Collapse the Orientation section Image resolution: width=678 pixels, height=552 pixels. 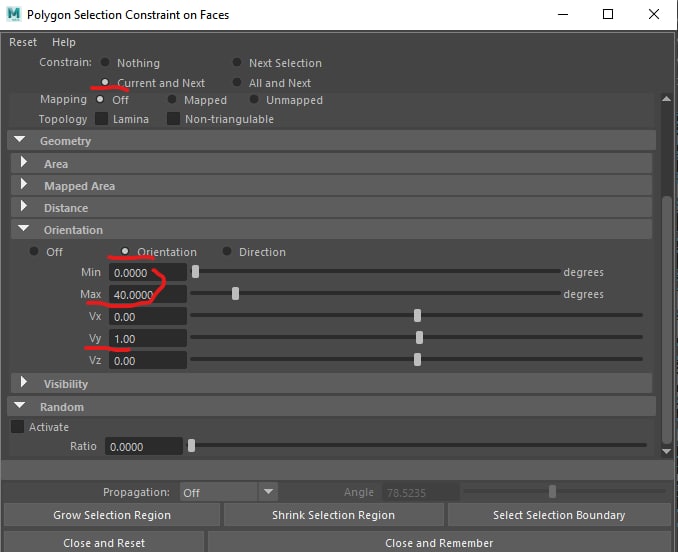pyautogui.click(x=24, y=228)
